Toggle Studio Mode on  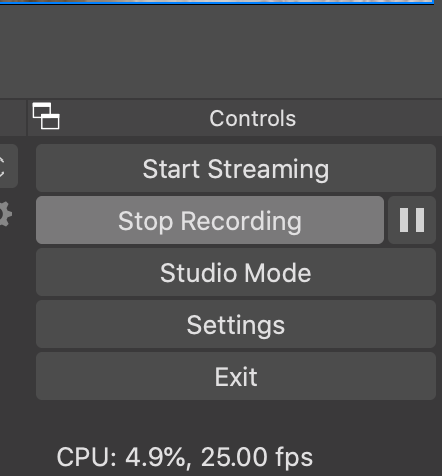point(236,272)
